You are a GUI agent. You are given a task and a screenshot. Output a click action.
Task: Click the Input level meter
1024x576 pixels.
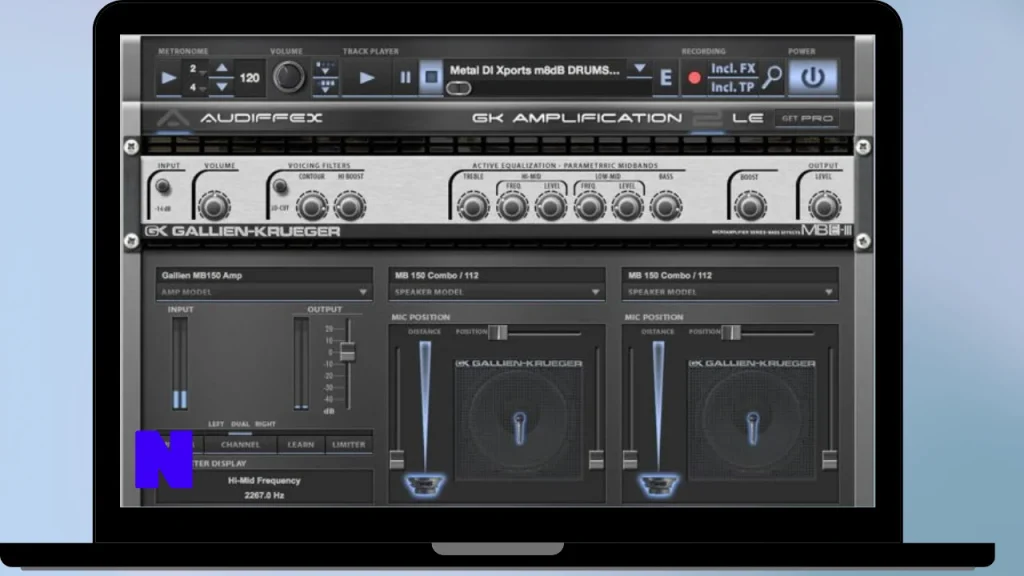[x=180, y=364]
